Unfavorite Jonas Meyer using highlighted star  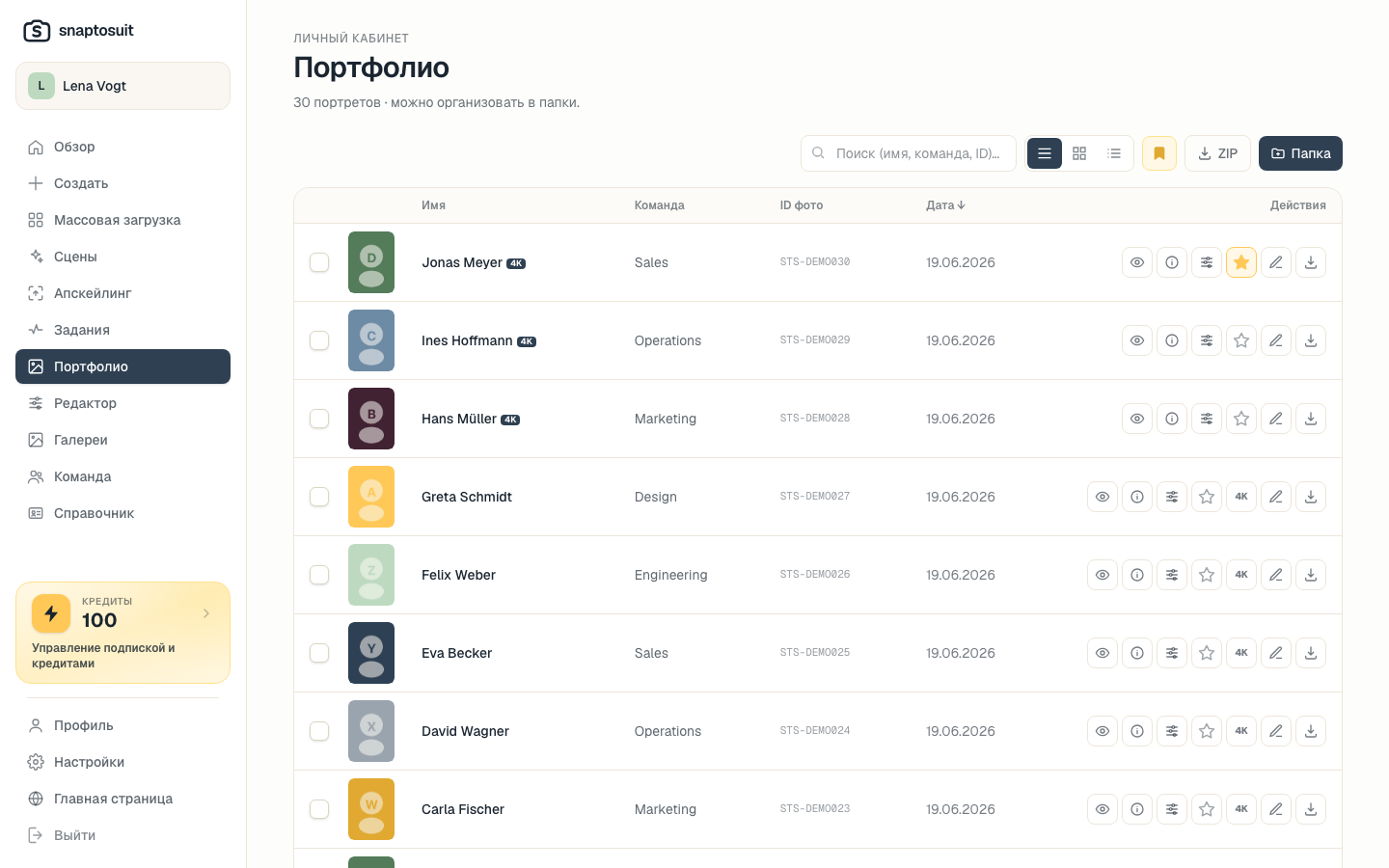click(x=1241, y=262)
